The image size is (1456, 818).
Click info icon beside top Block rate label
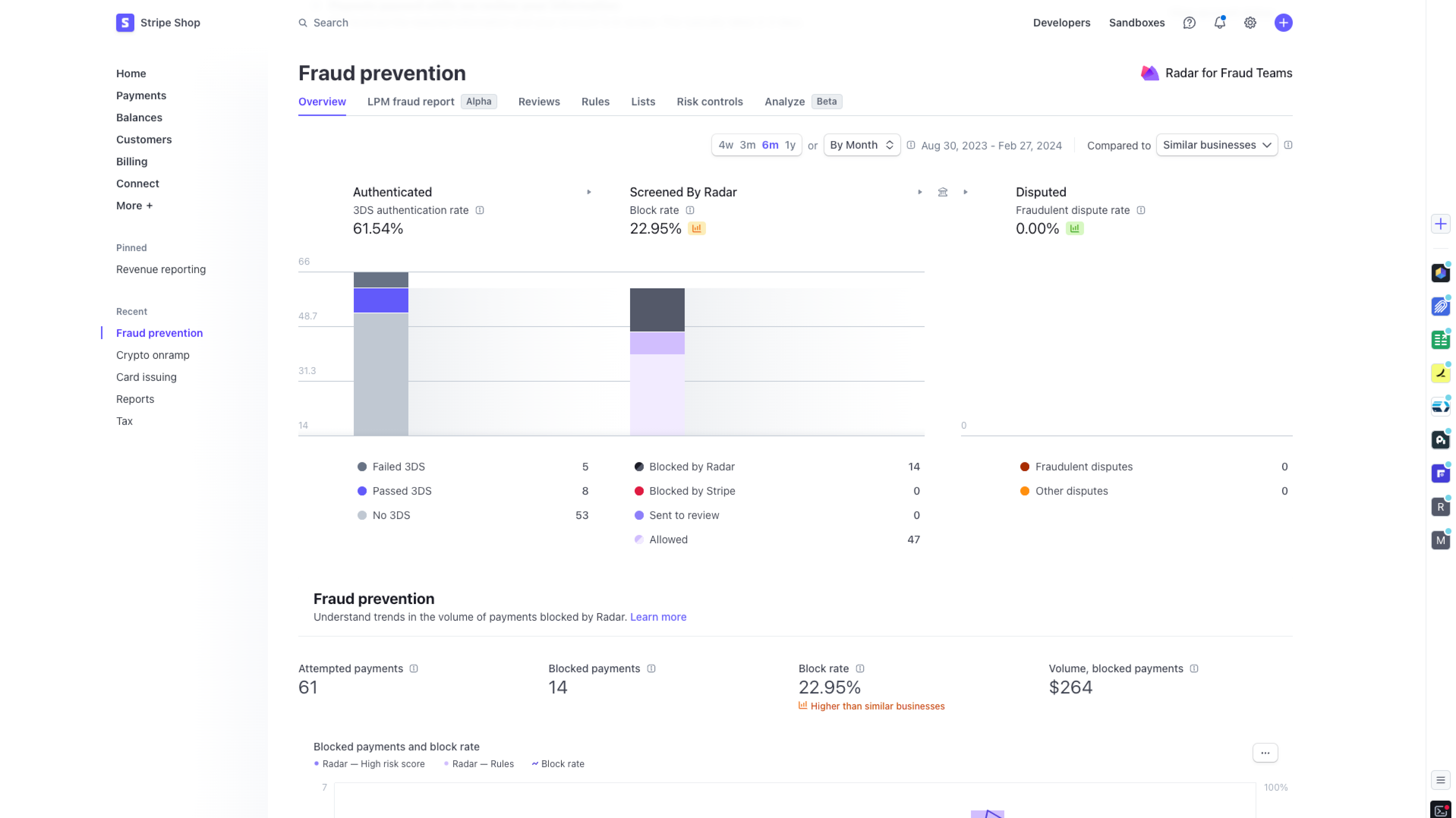tap(690, 210)
